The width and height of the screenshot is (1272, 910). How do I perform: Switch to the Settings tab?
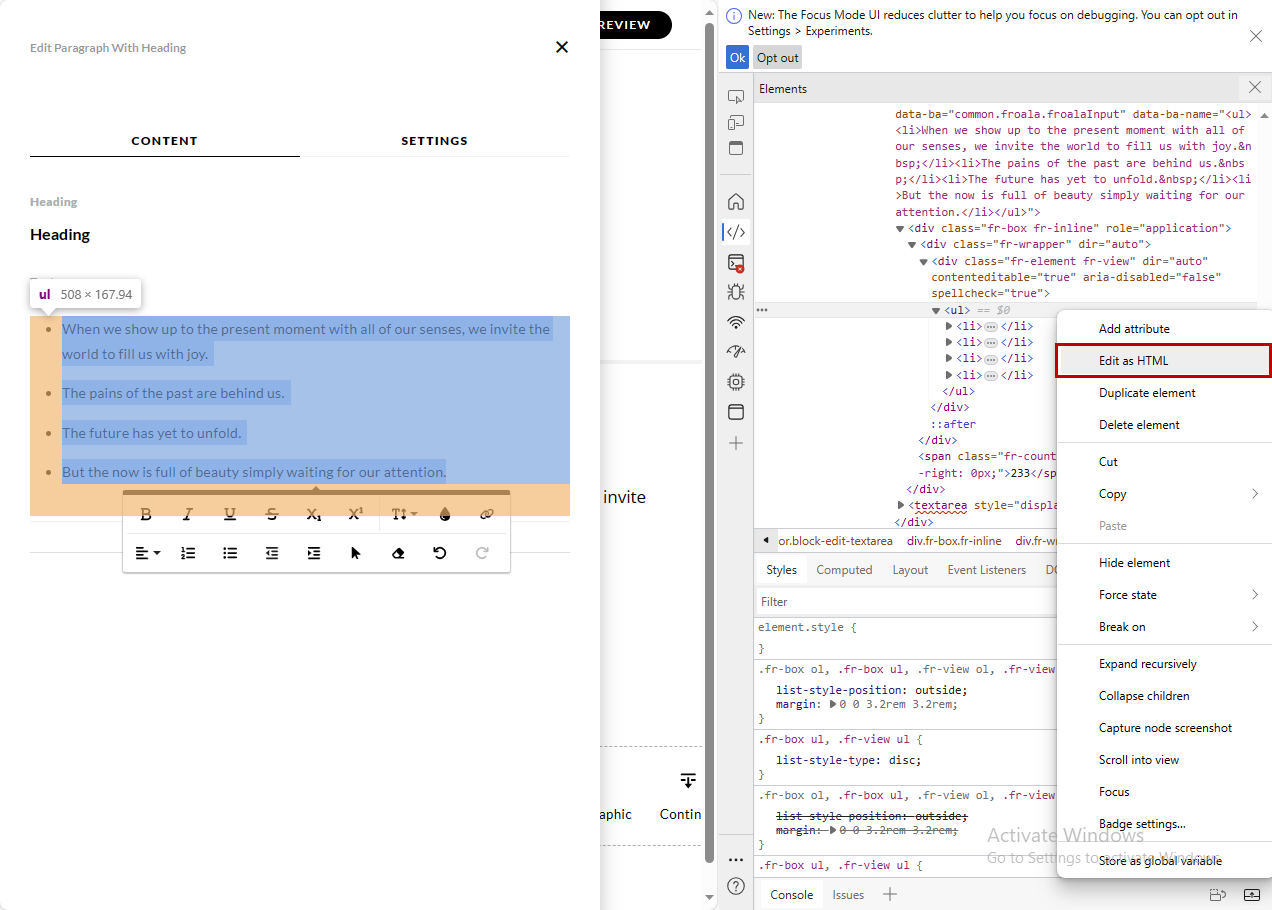coord(434,141)
